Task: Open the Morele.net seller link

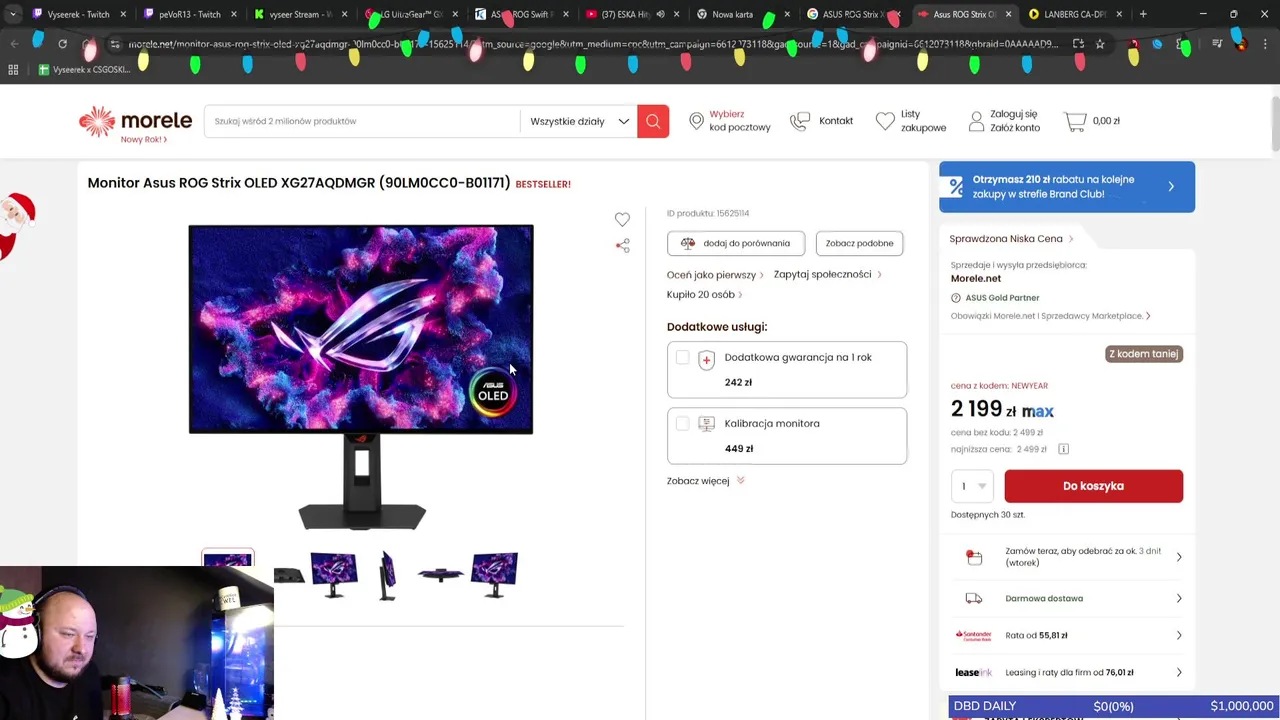Action: (976, 278)
